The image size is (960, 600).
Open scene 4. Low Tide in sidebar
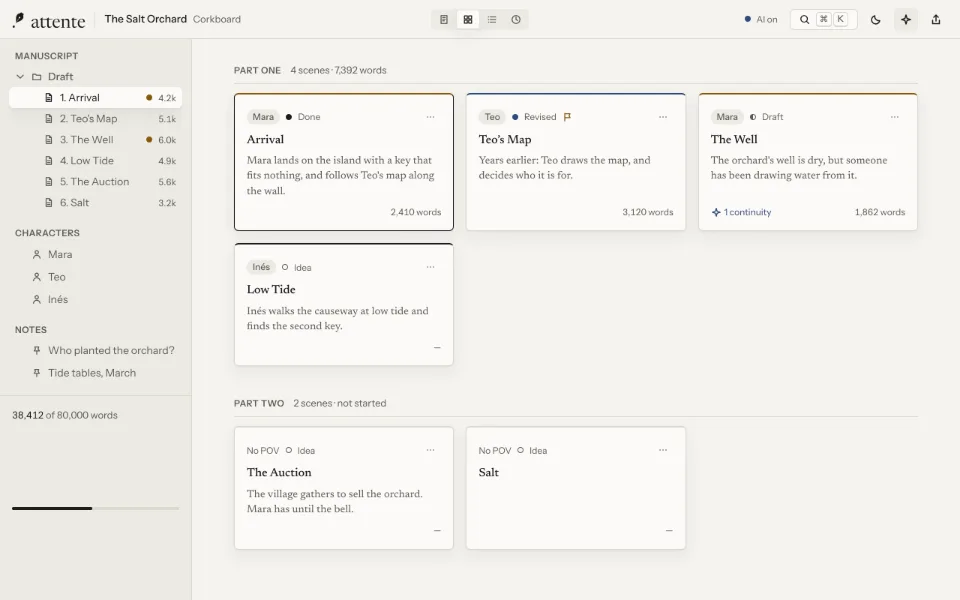96,160
